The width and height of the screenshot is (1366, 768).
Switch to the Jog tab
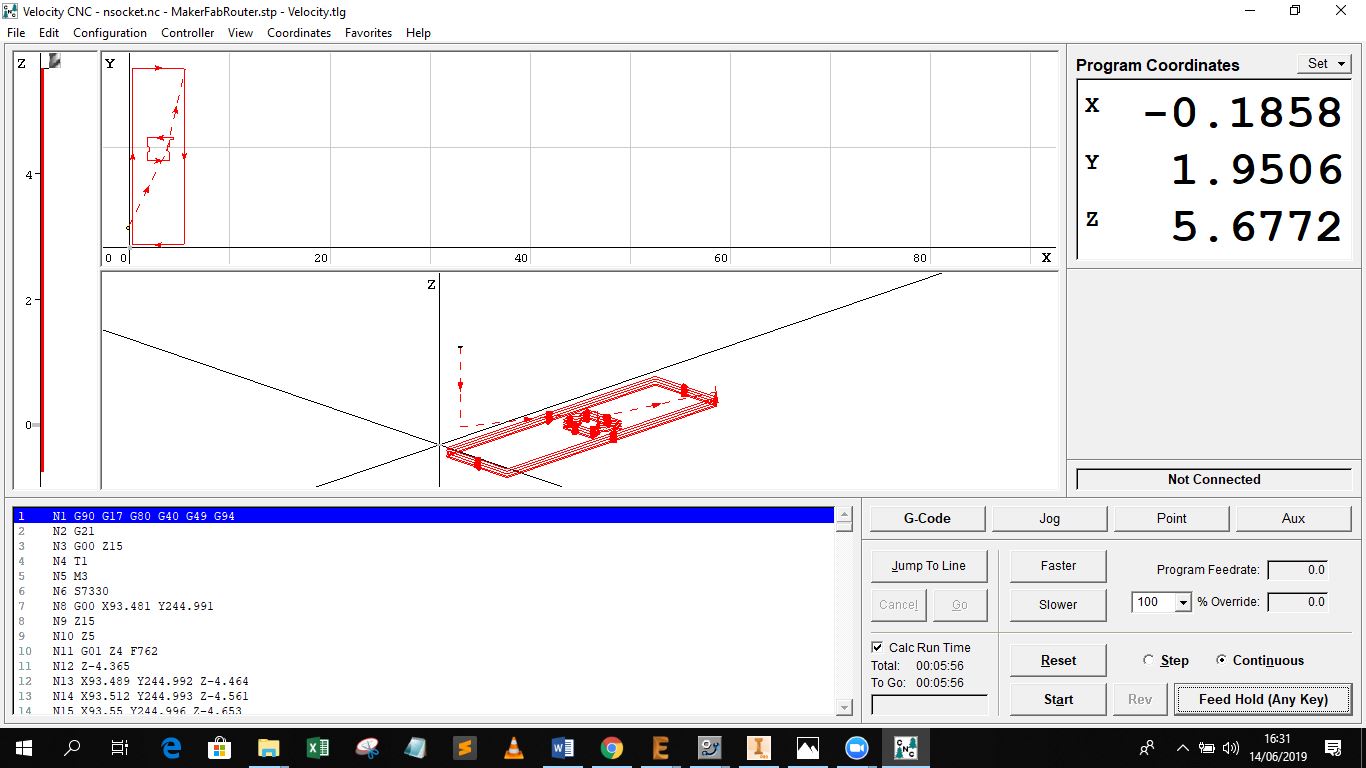(x=1049, y=518)
